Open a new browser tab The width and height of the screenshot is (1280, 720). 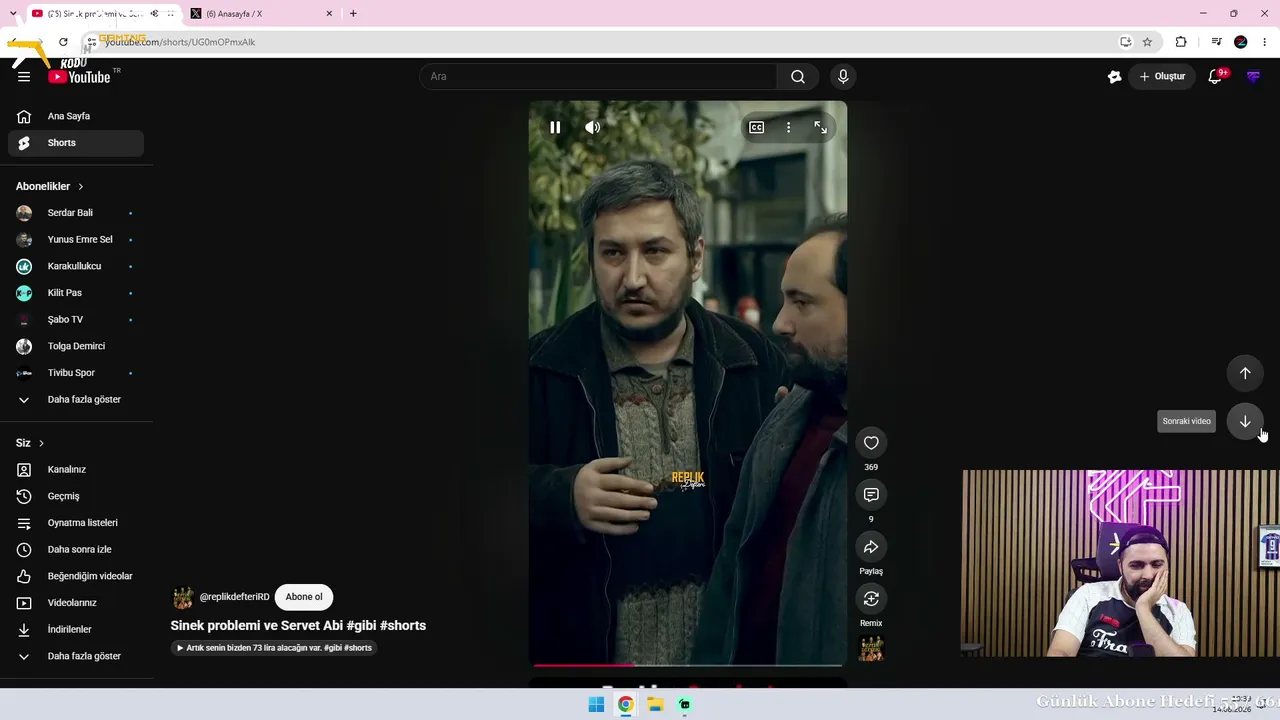pos(353,14)
